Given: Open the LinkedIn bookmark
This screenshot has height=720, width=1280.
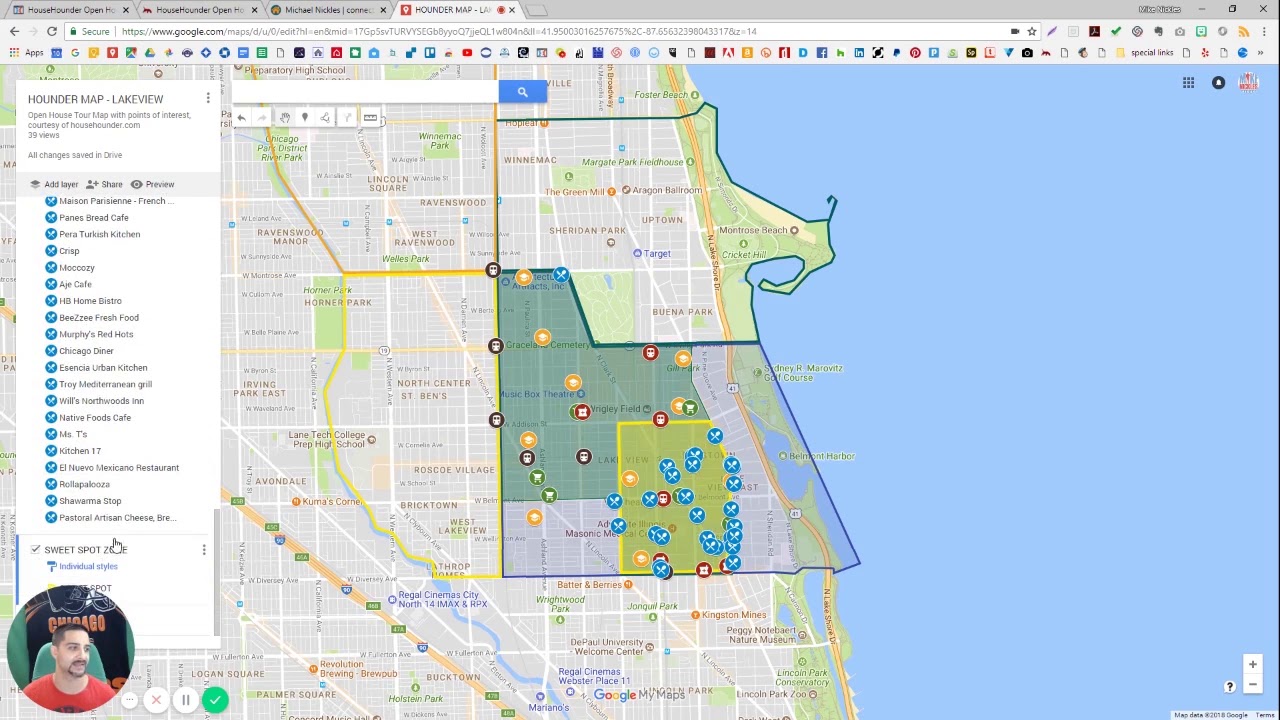Looking at the screenshot, I should click(x=859, y=53).
